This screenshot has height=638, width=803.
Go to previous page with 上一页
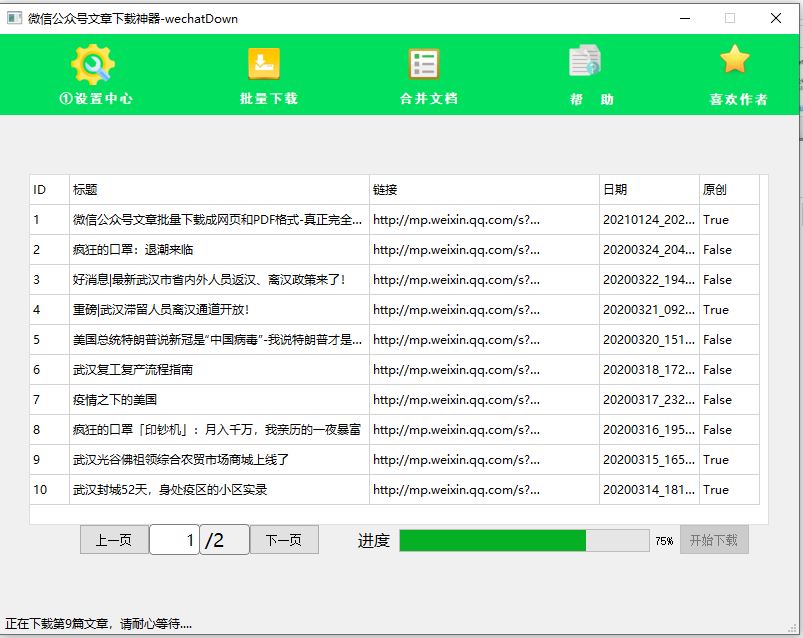(x=114, y=540)
